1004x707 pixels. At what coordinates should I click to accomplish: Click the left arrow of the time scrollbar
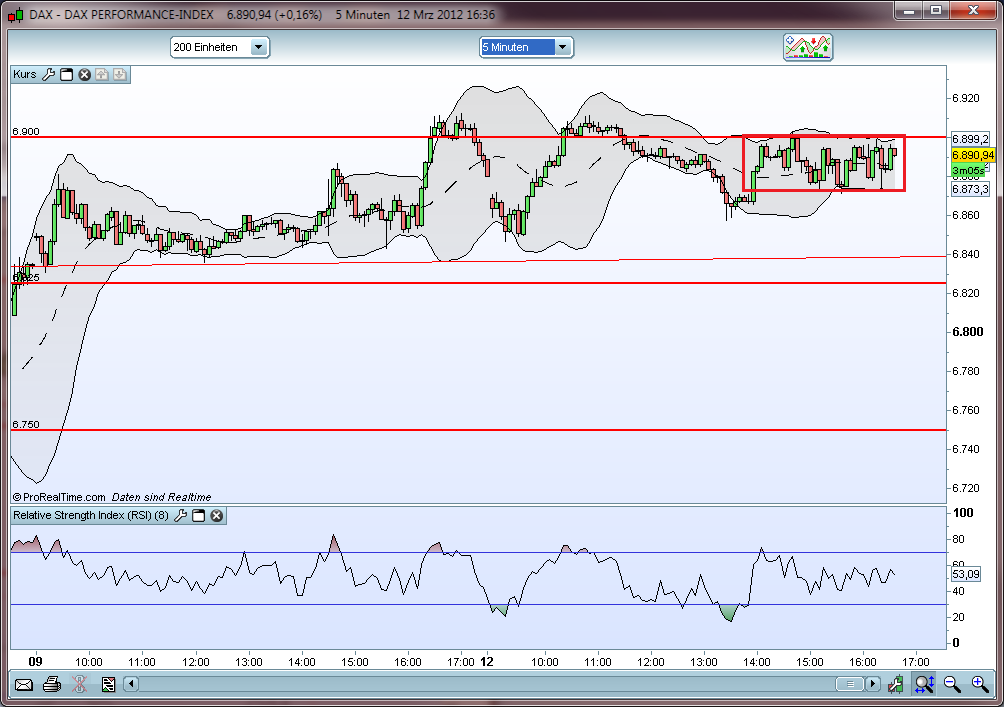click(x=130, y=684)
